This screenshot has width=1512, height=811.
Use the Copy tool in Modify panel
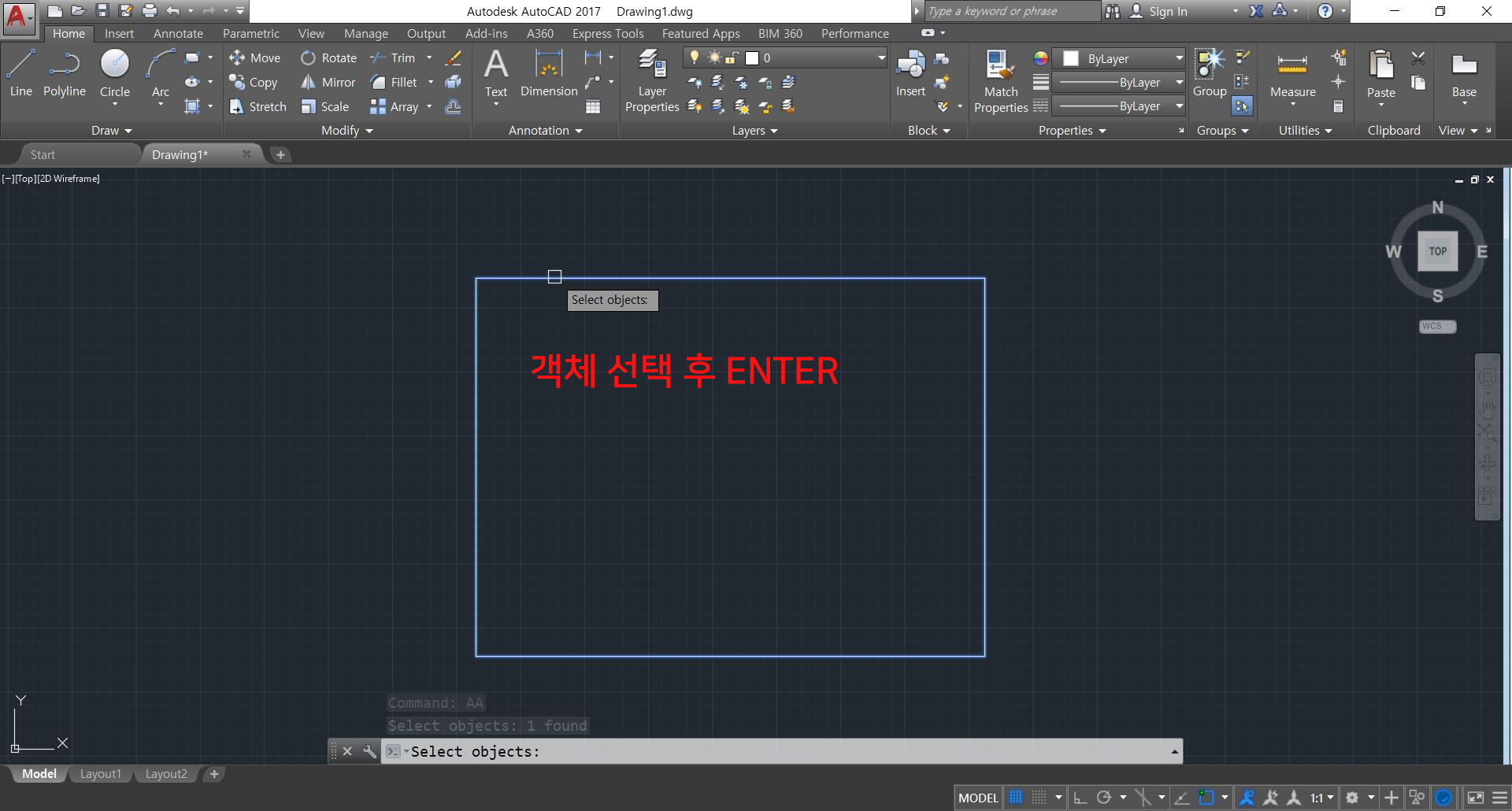(253, 82)
